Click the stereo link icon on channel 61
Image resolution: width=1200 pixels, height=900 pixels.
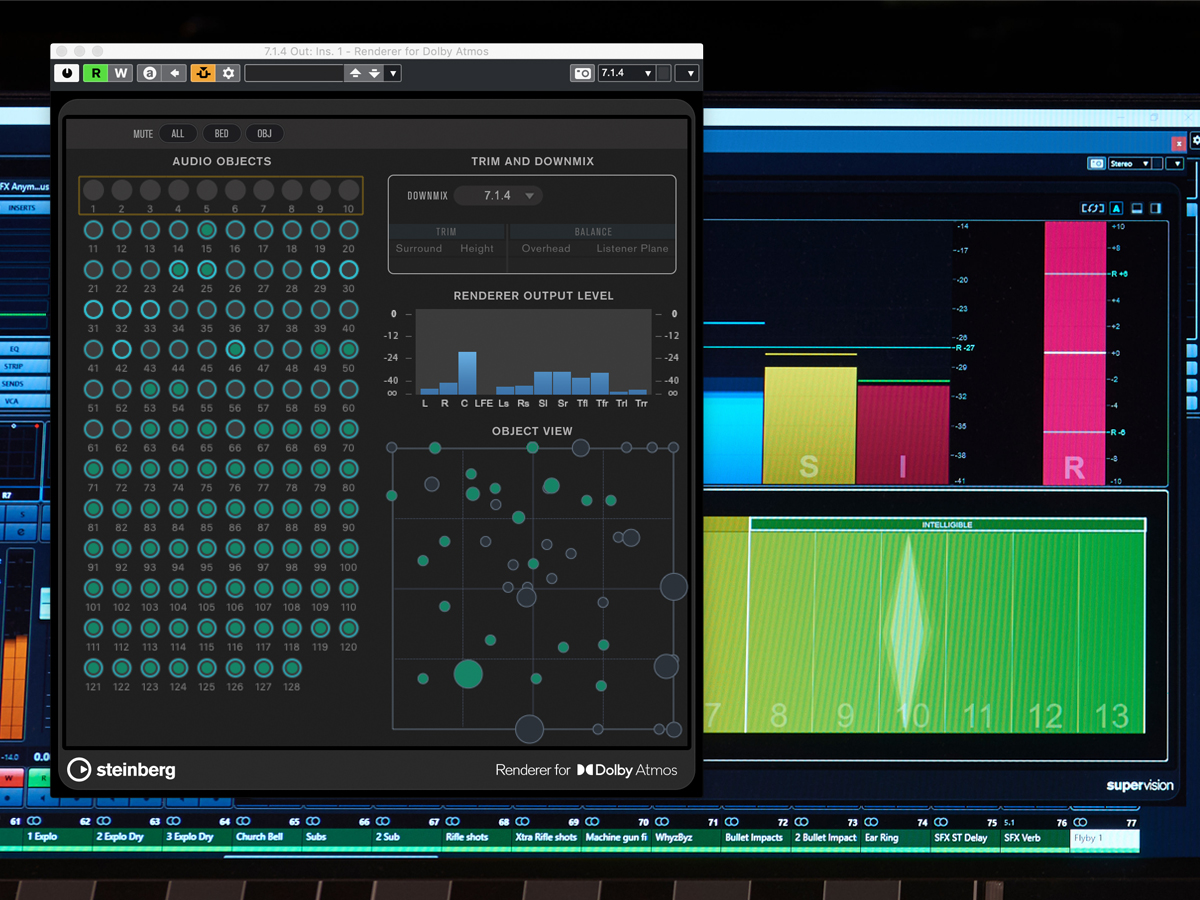(33, 821)
